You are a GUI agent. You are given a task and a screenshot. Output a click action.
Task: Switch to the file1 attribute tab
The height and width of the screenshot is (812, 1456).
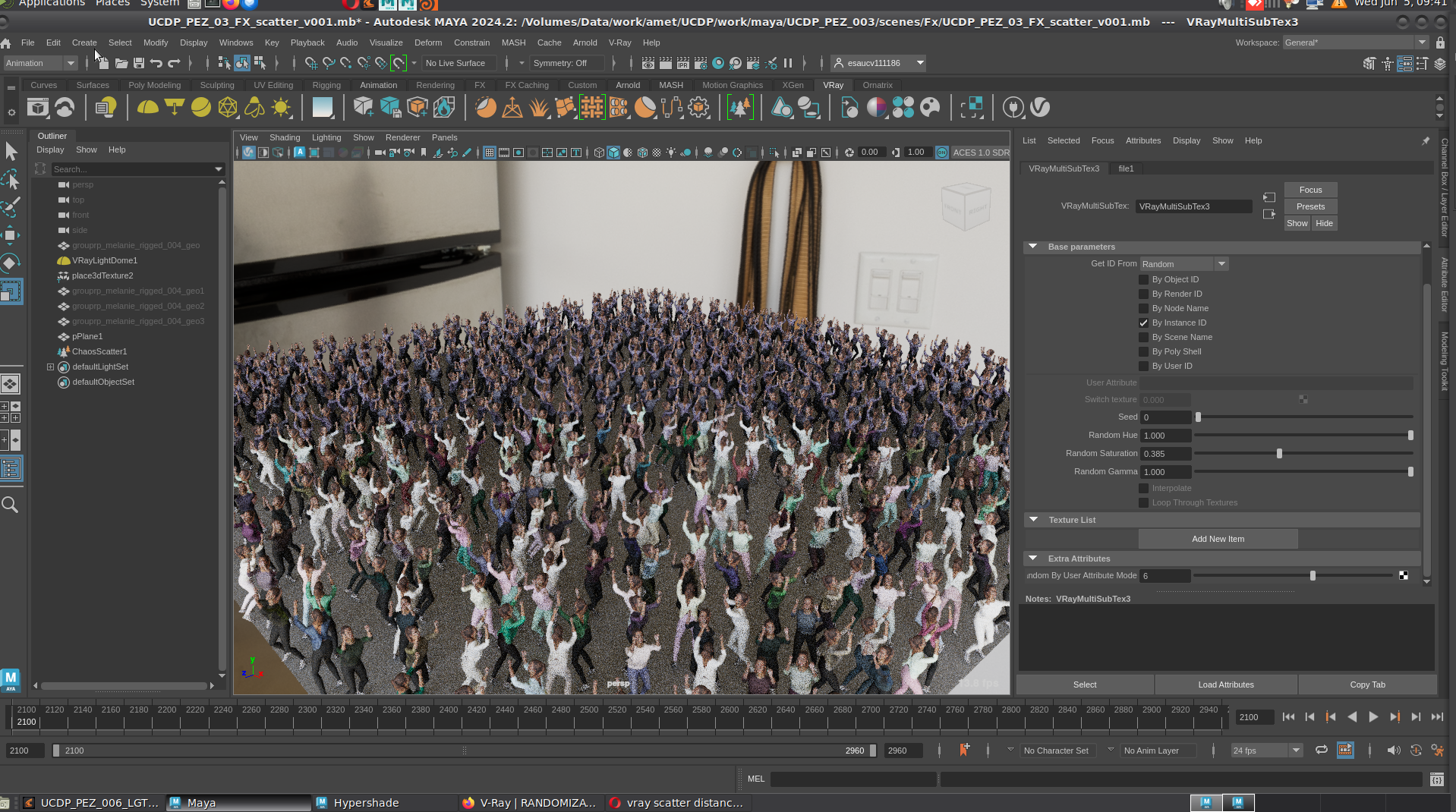pos(1126,168)
